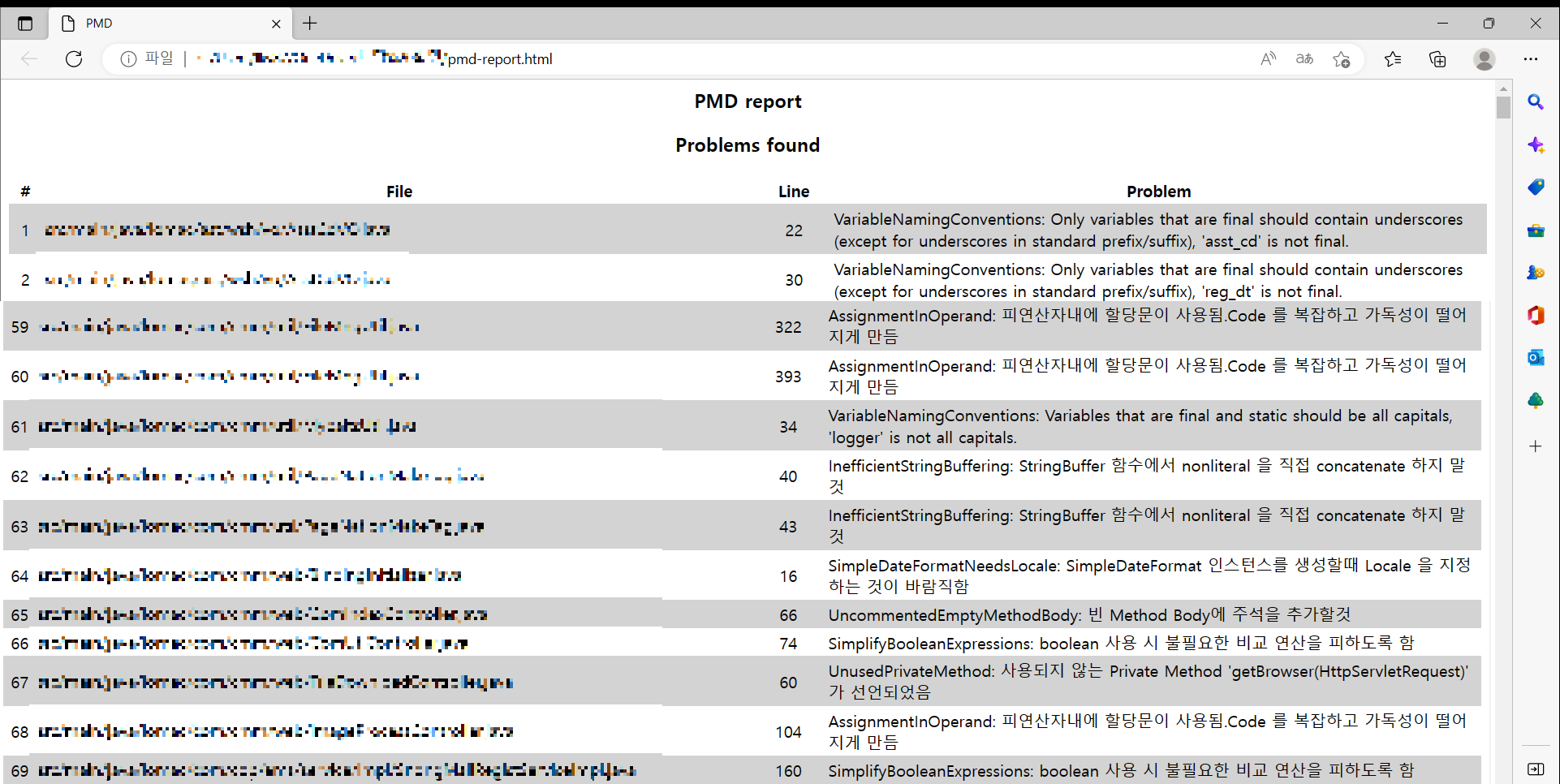Screen dimensions: 1560x784
Task: Open Outlook in sidebar
Action: 1535,358
